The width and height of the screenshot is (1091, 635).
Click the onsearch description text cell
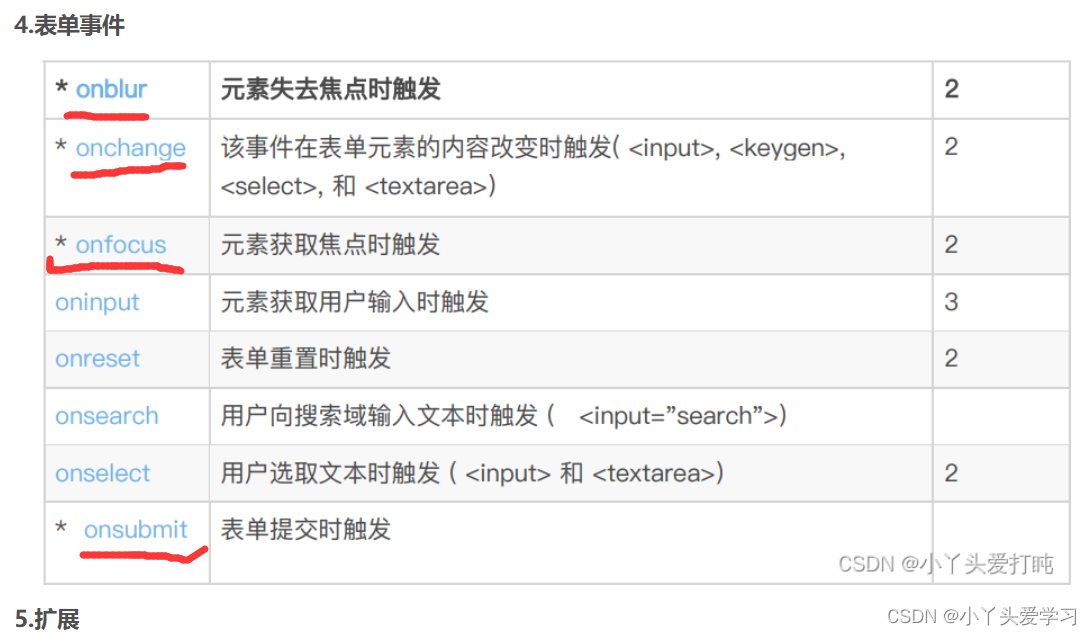point(504,416)
